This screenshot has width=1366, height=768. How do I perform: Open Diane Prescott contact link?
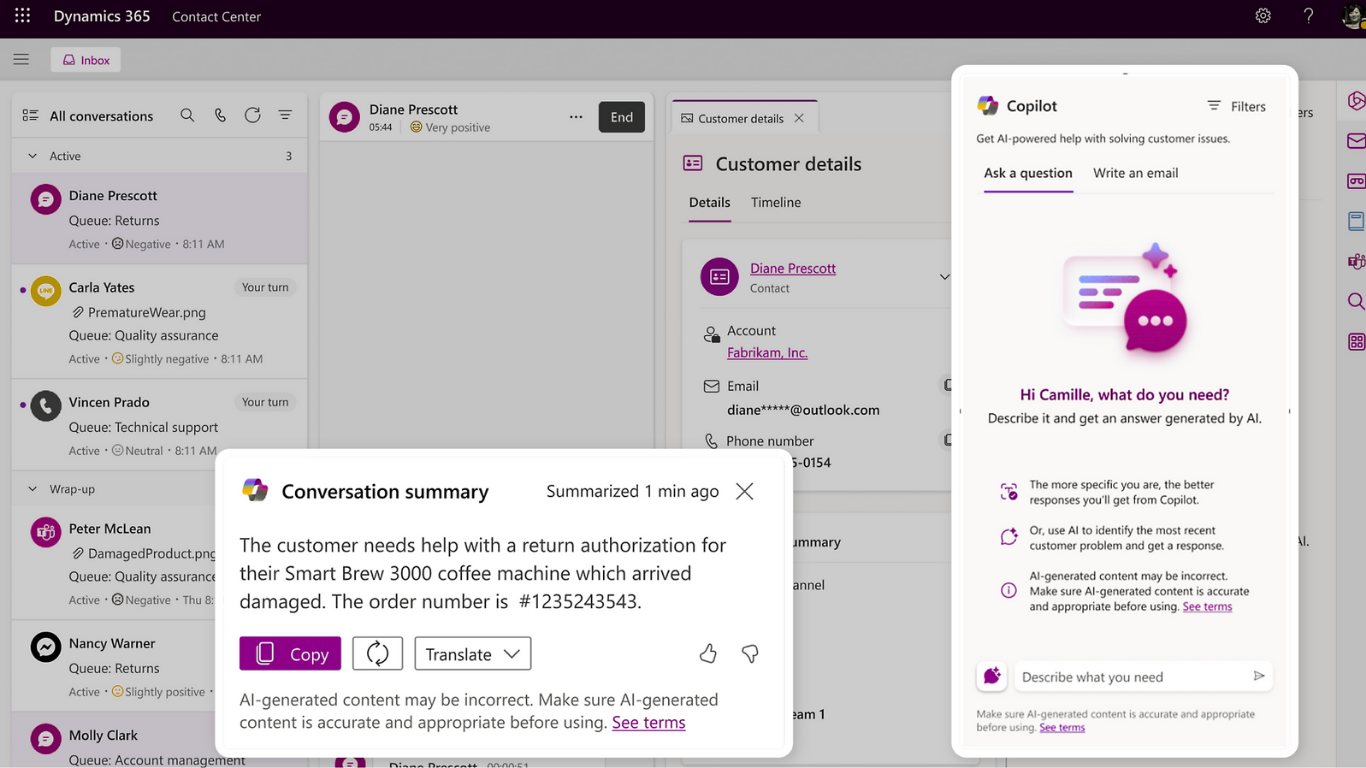(793, 268)
